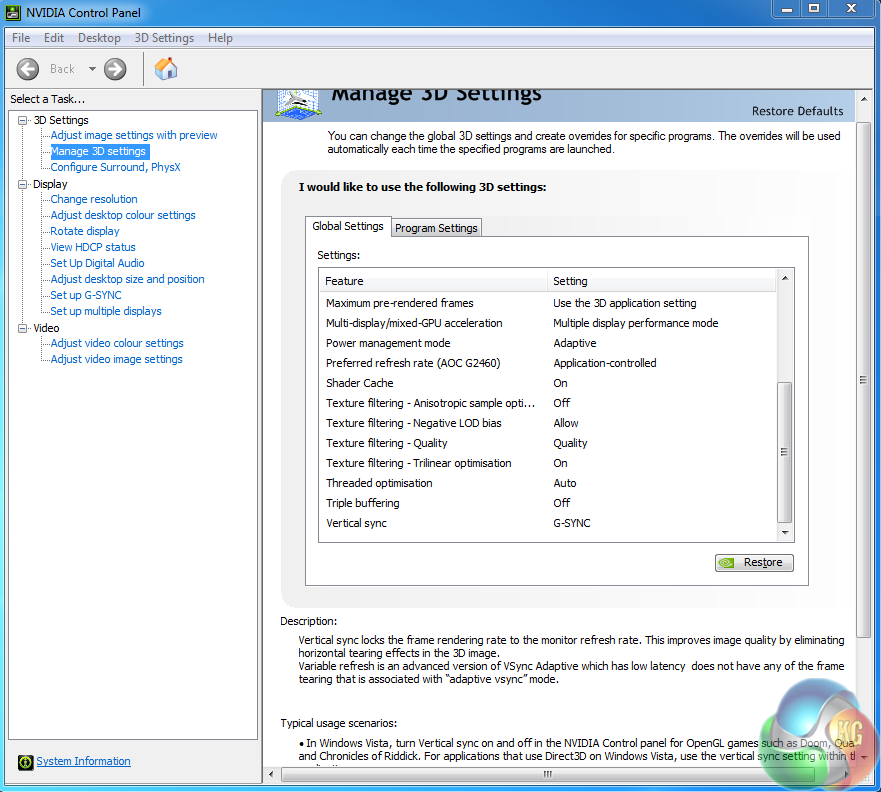881x792 pixels.
Task: Open Adjust video image settings
Action: pyautogui.click(x=116, y=359)
